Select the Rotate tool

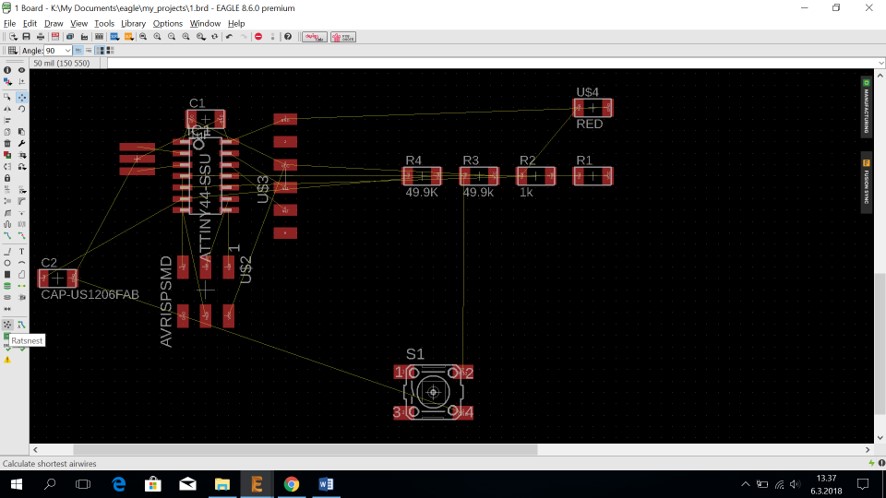21,109
